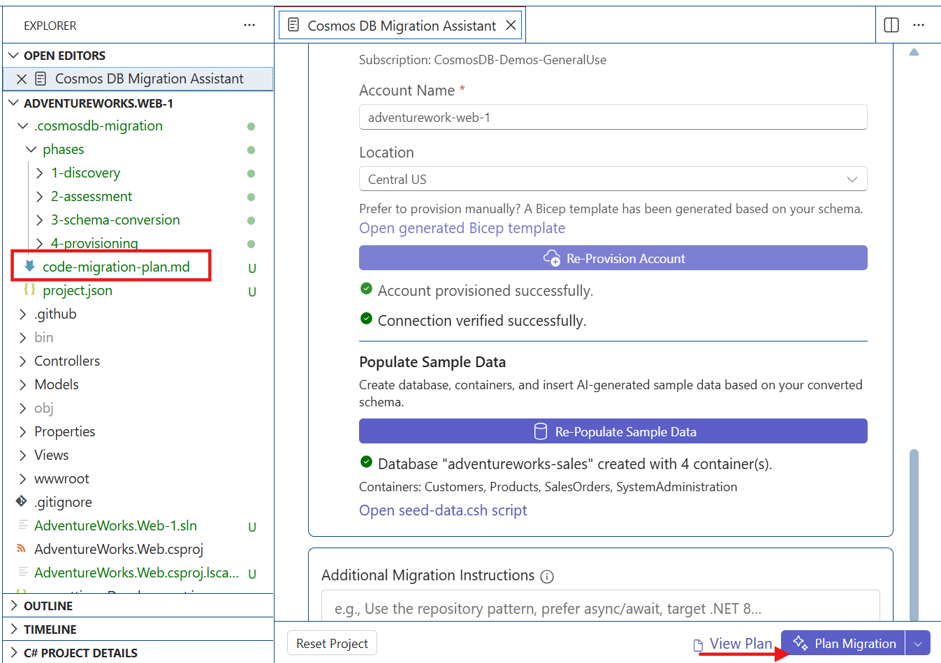Screen dimensions: 941x663
Task: Click the database icon on Re-Populate Sample Data
Action: pyautogui.click(x=540, y=431)
